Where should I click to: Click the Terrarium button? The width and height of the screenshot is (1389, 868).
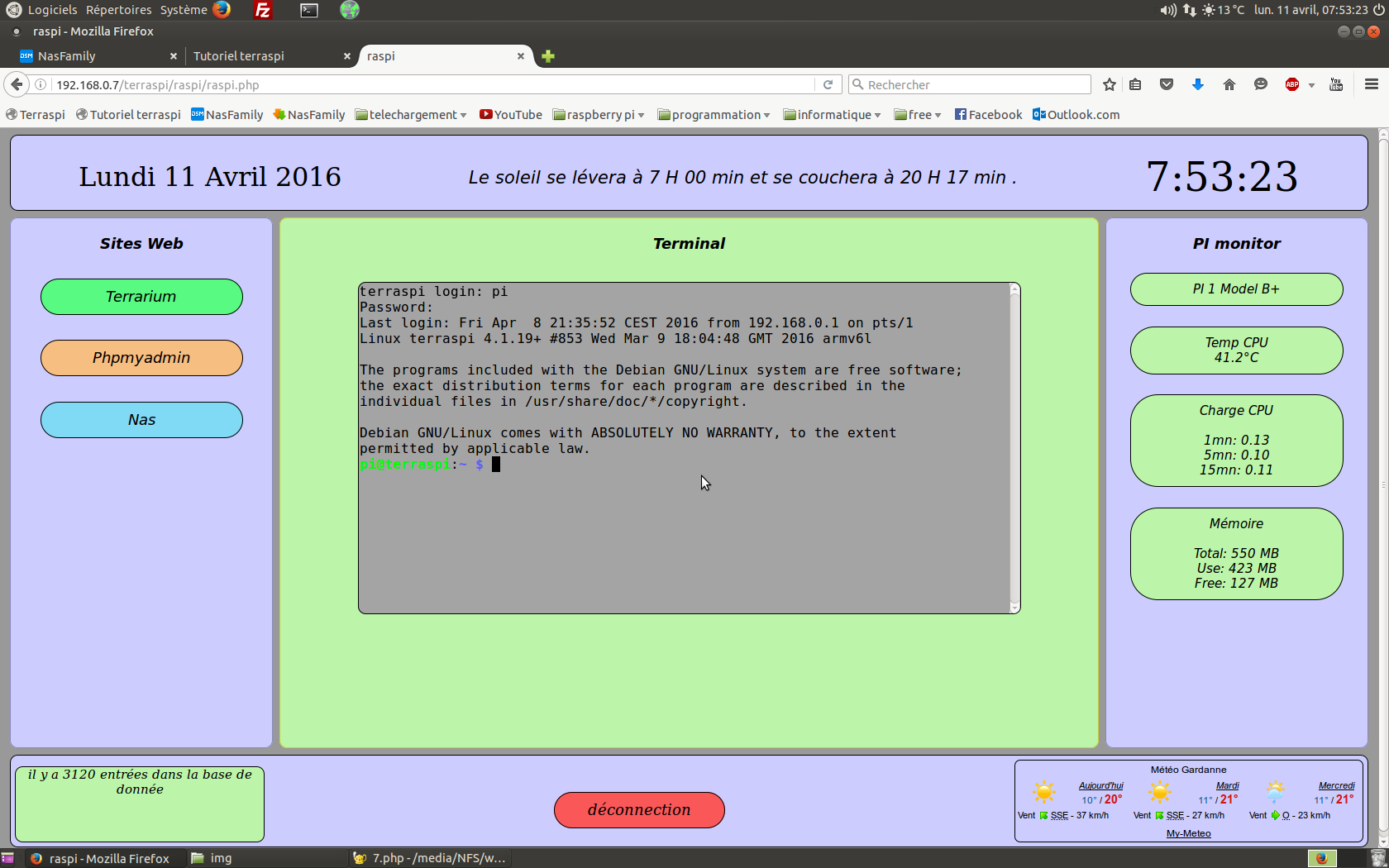click(141, 297)
